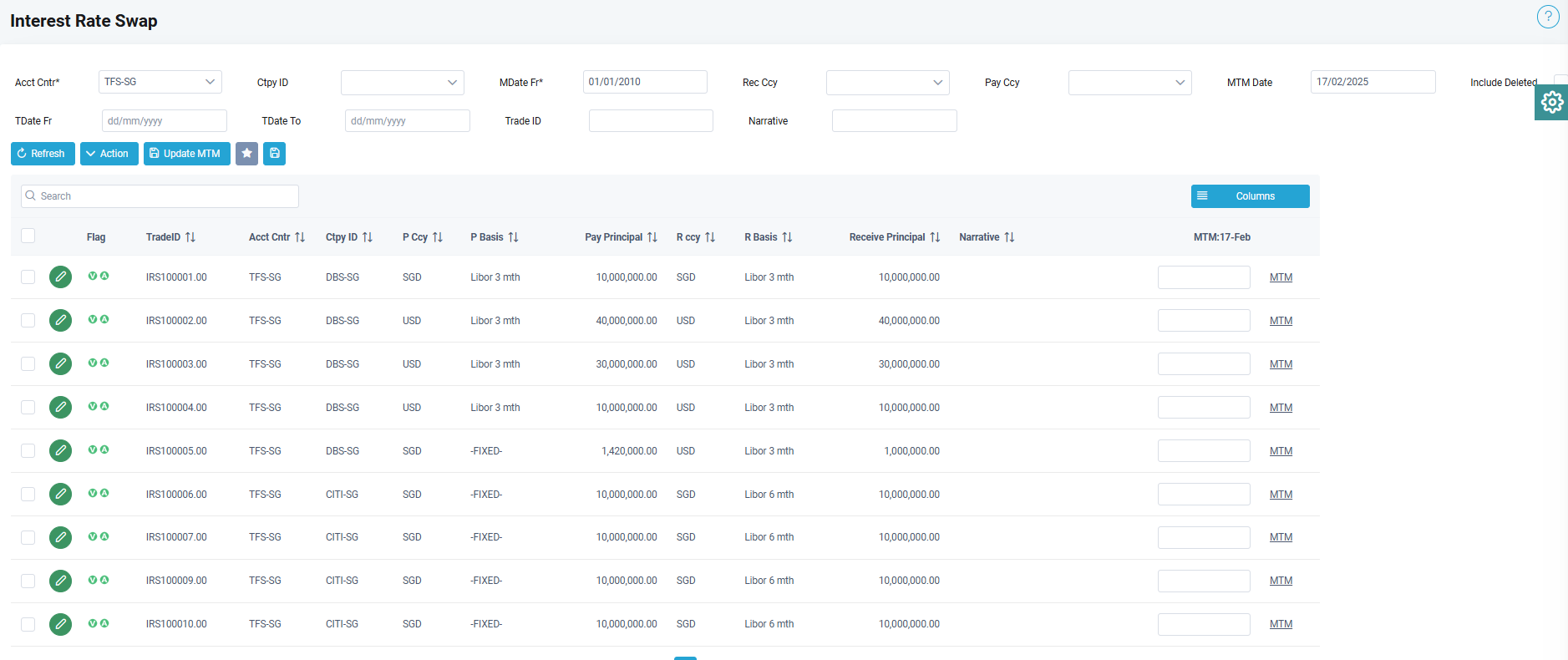Screen dimensions: 1568x660
Task: Check the row for IRS100003.00
Action: pos(28,364)
